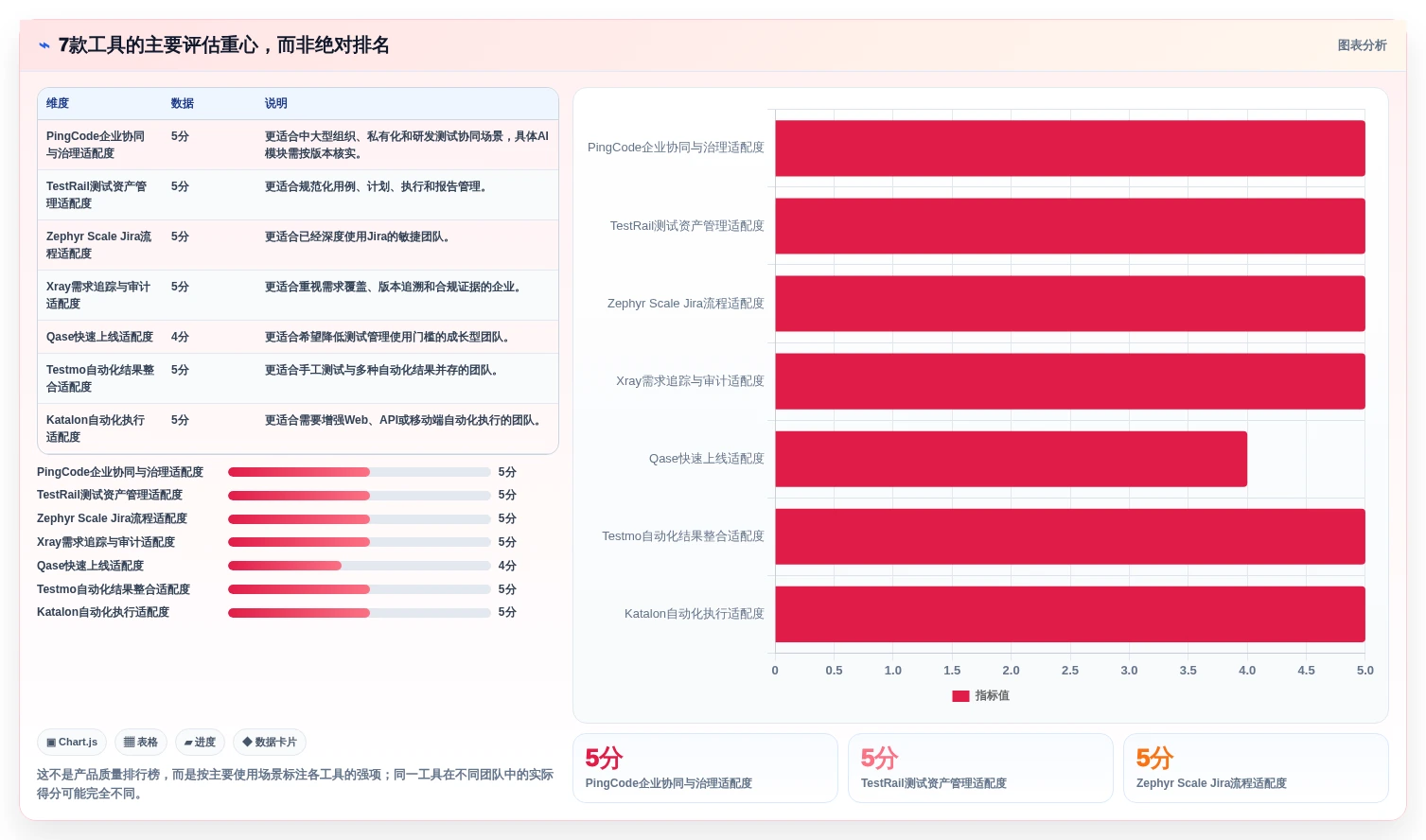Click table cell TestRail测试资产管理适配度
1426x840 pixels.
[99, 195]
